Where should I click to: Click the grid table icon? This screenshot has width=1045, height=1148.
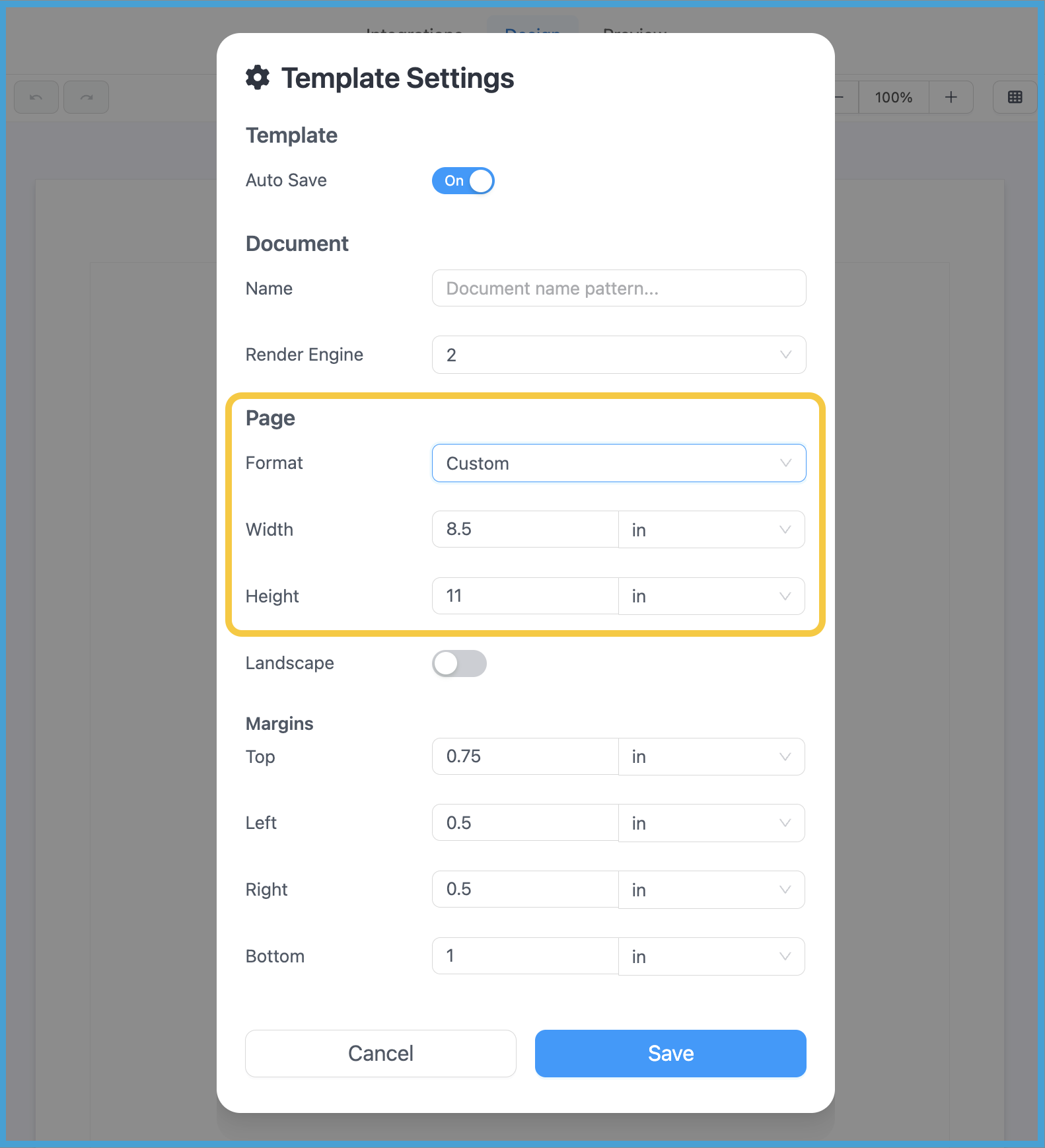(1015, 98)
